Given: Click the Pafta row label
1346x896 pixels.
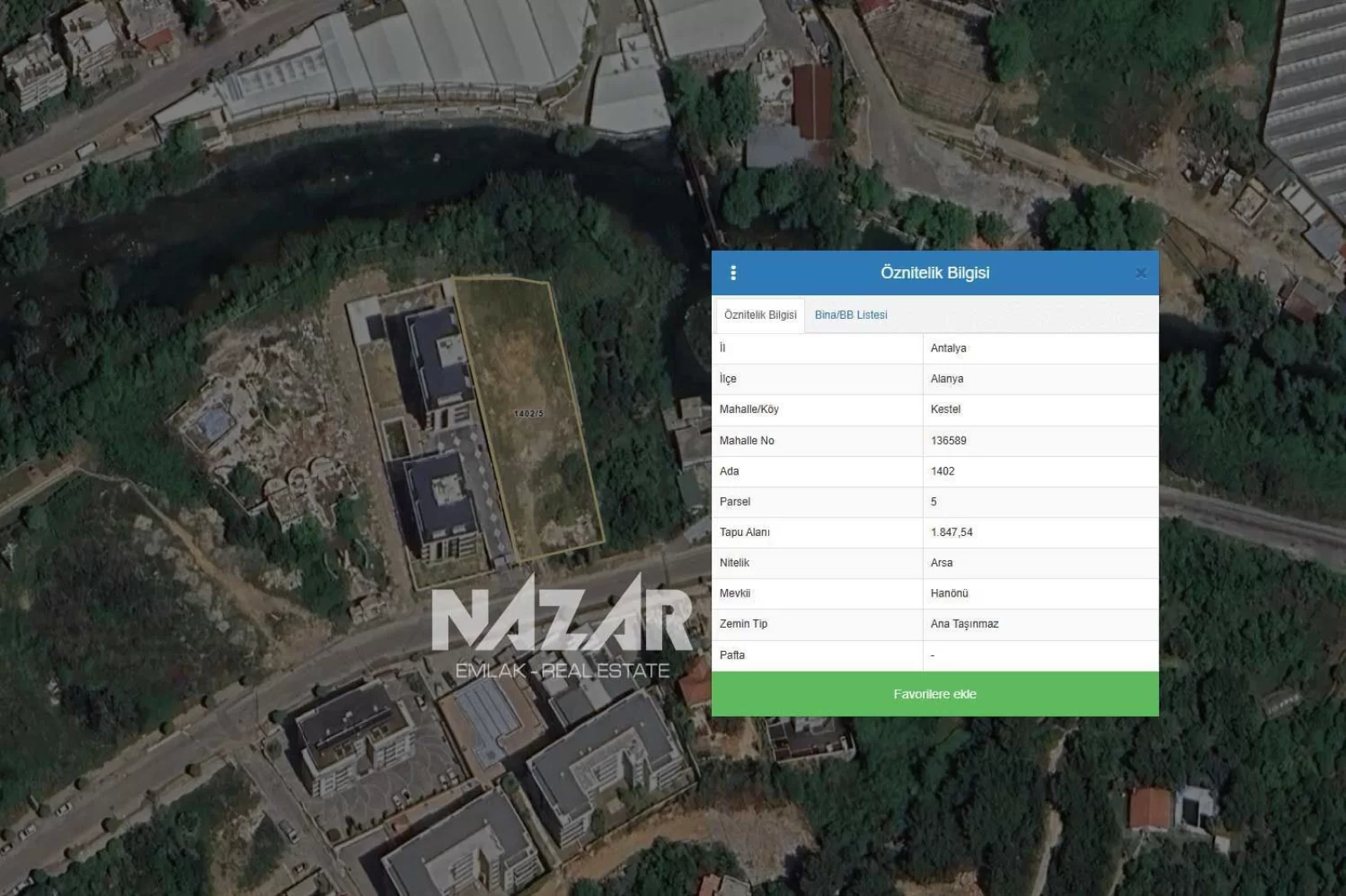Looking at the screenshot, I should 732,655.
